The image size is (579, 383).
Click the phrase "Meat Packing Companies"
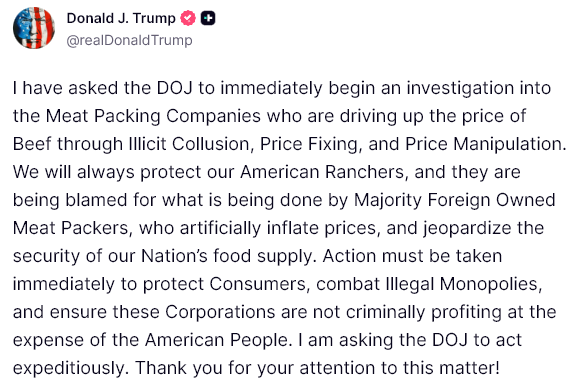pyautogui.click(x=153, y=116)
